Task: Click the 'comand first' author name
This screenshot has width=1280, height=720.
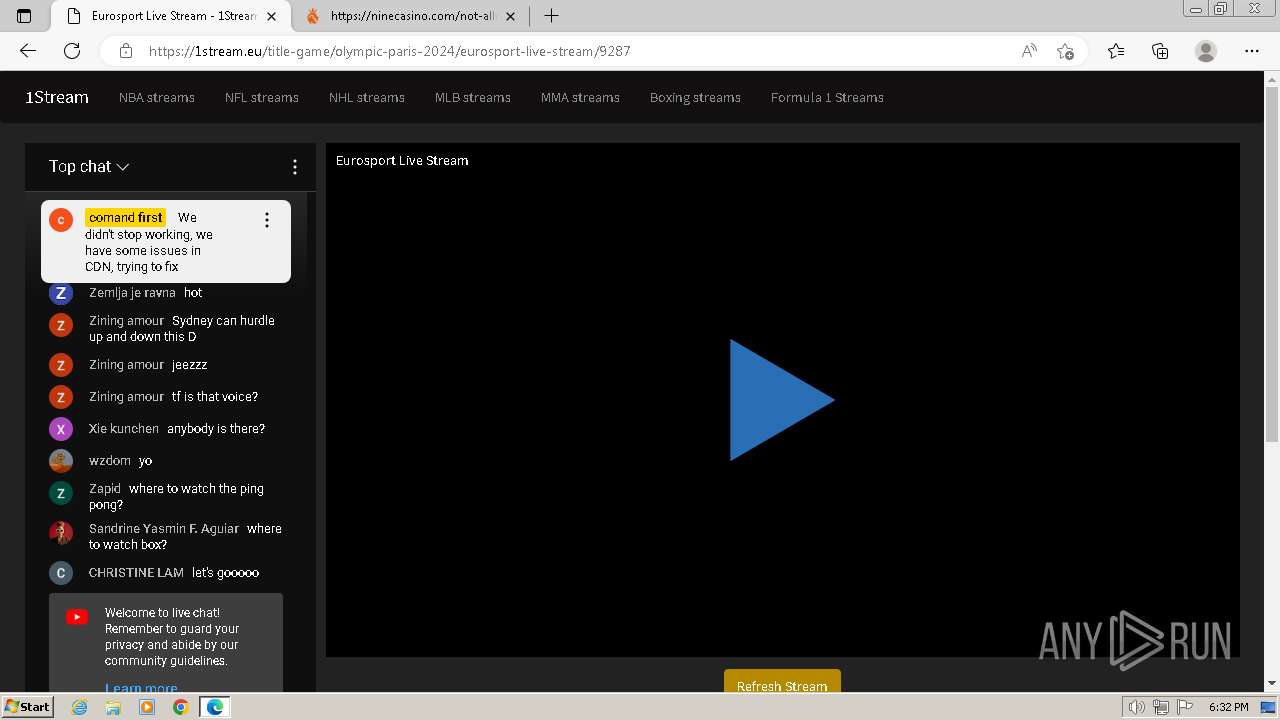Action: pyautogui.click(x=125, y=217)
